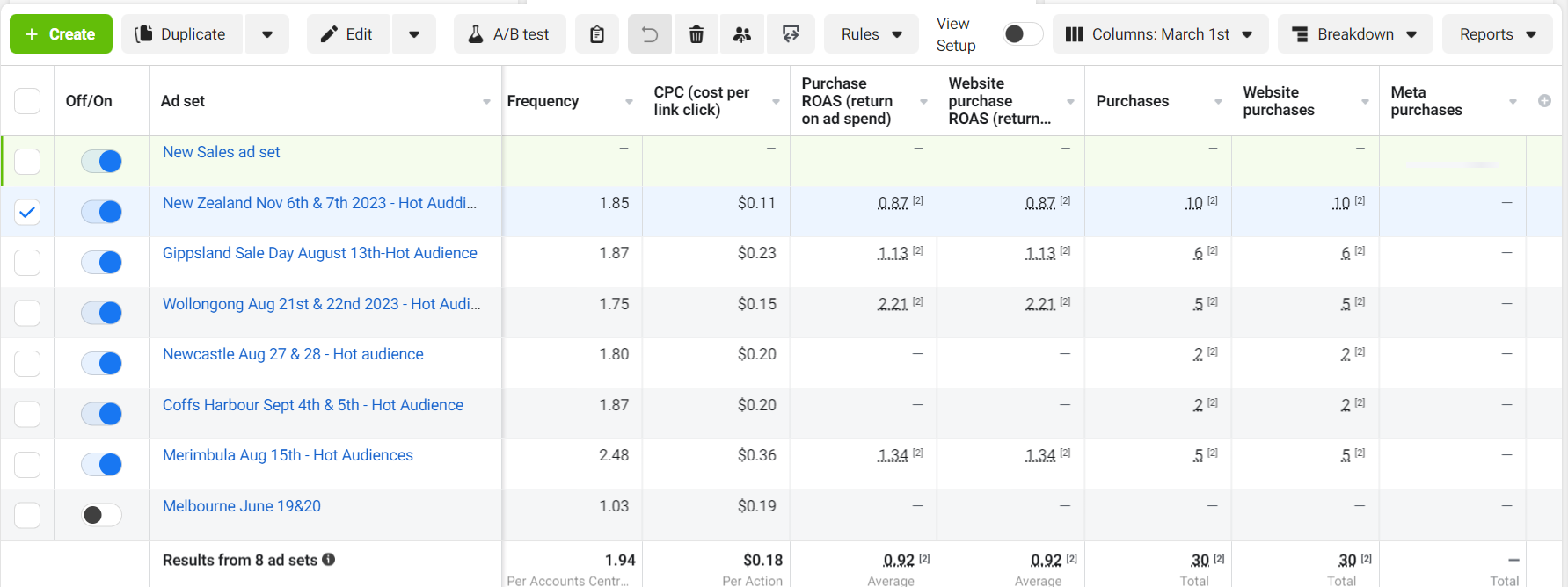The width and height of the screenshot is (1568, 587).
Task: Toggle the View Setup switch
Action: pos(1023,34)
